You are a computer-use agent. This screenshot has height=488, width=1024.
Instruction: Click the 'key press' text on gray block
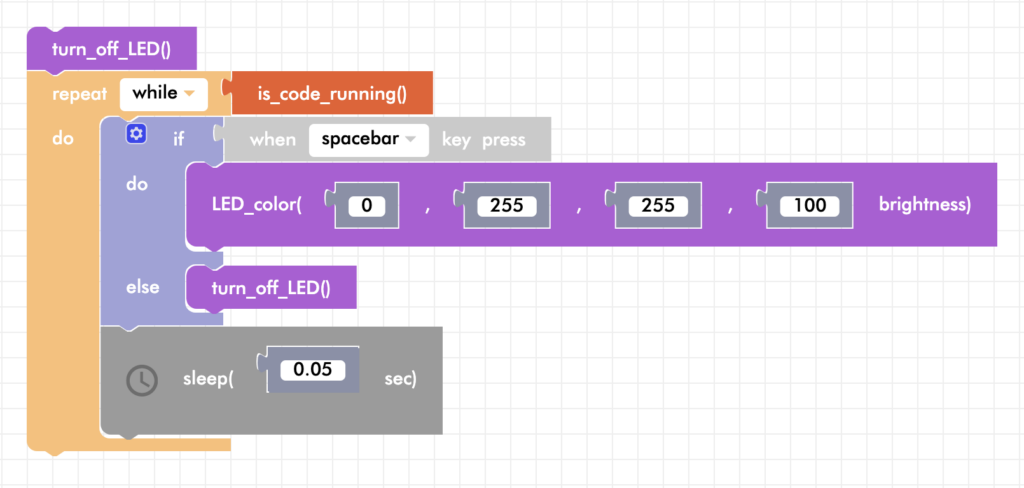[x=483, y=140]
